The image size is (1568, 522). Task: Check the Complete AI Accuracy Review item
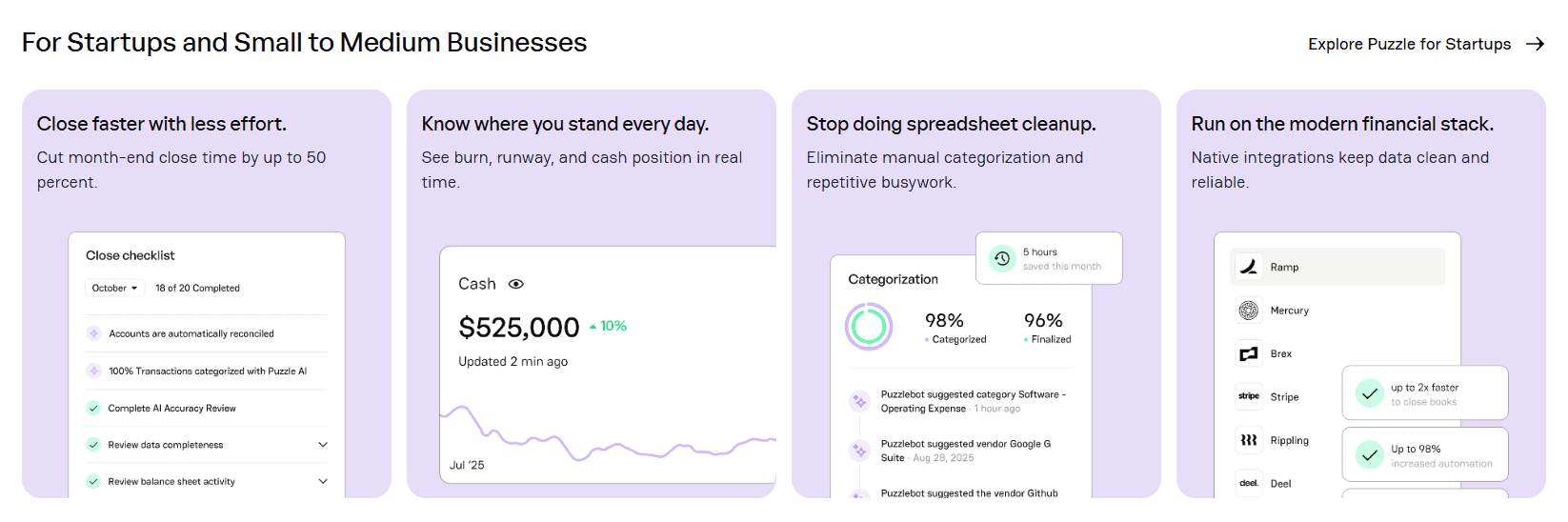[x=93, y=408]
